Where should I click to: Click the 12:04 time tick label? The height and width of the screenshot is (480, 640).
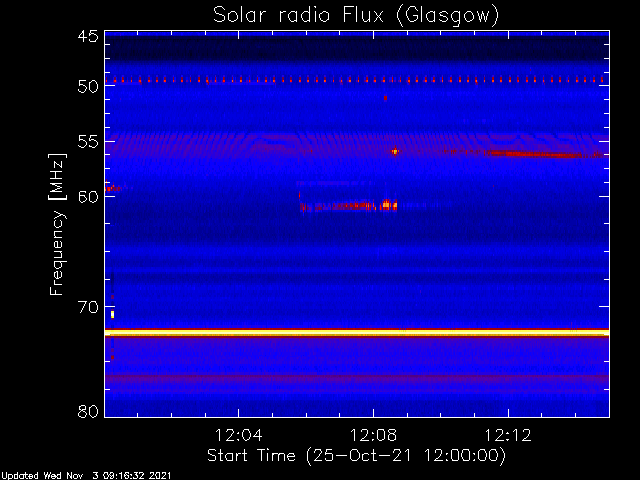239,435
